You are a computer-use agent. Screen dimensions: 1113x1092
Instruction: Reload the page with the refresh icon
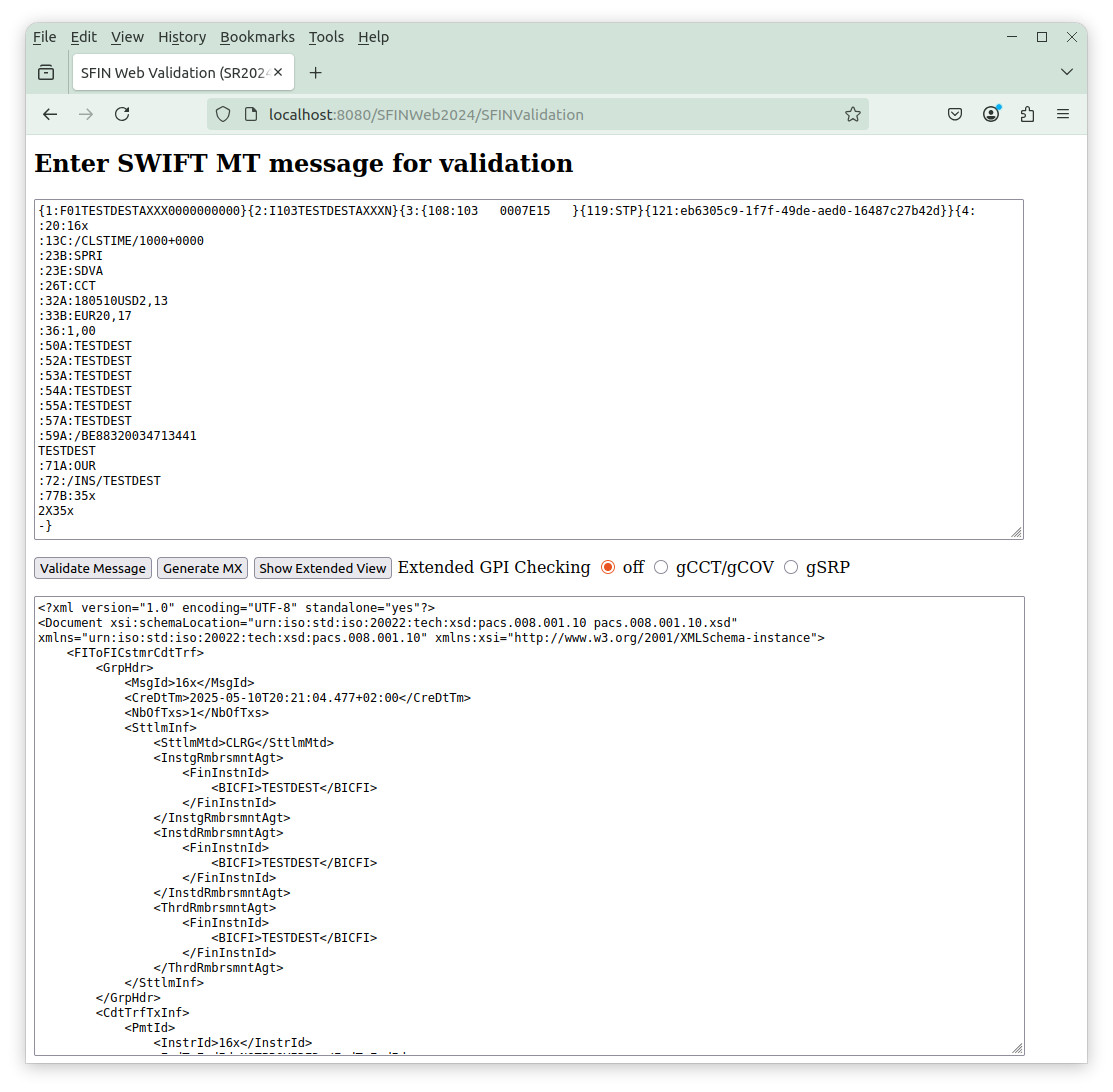[x=122, y=114]
